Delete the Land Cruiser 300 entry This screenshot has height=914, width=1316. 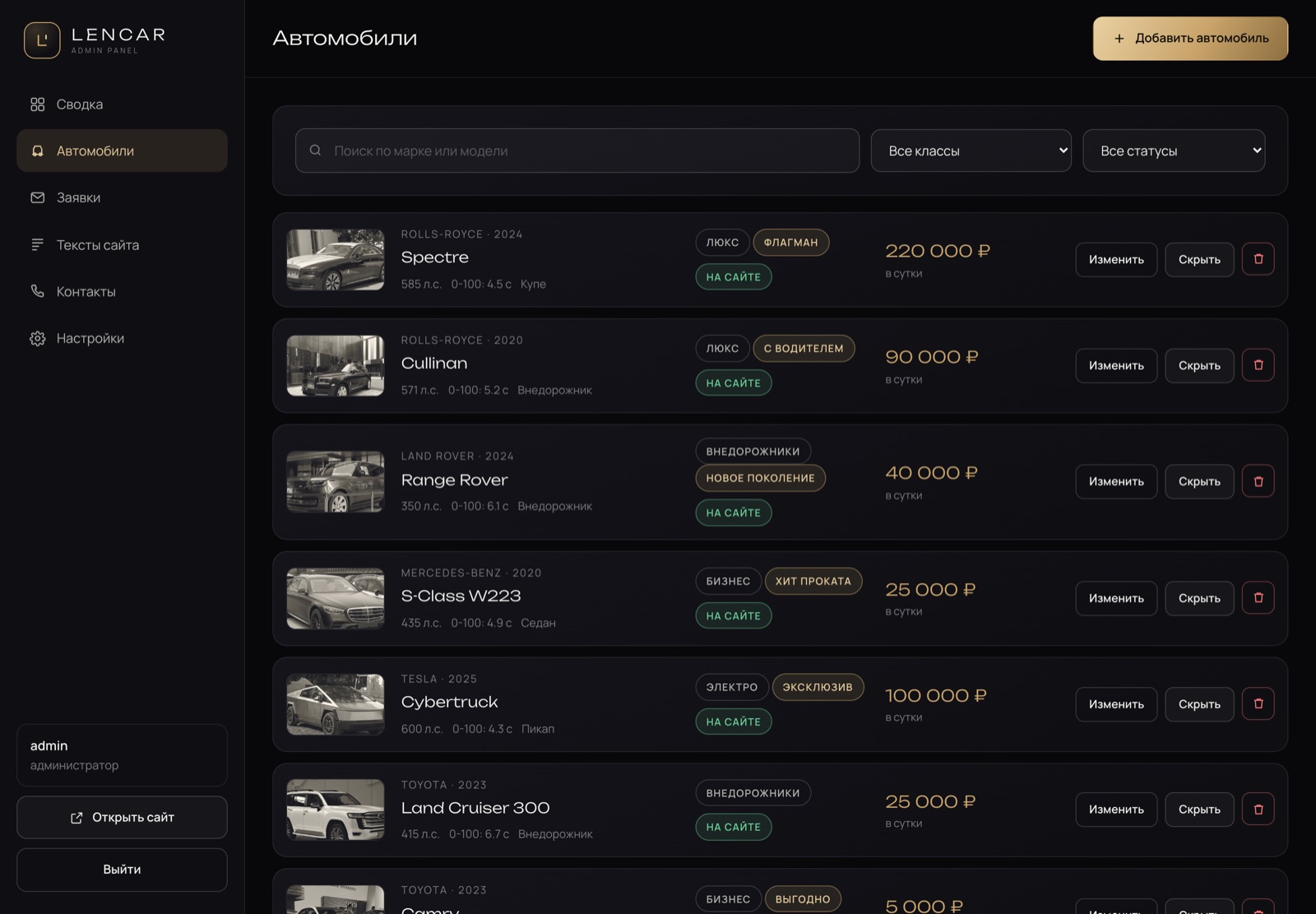1258,810
